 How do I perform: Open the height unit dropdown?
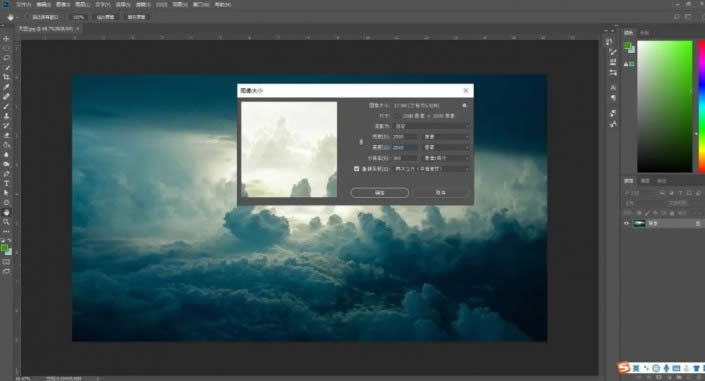(446, 147)
